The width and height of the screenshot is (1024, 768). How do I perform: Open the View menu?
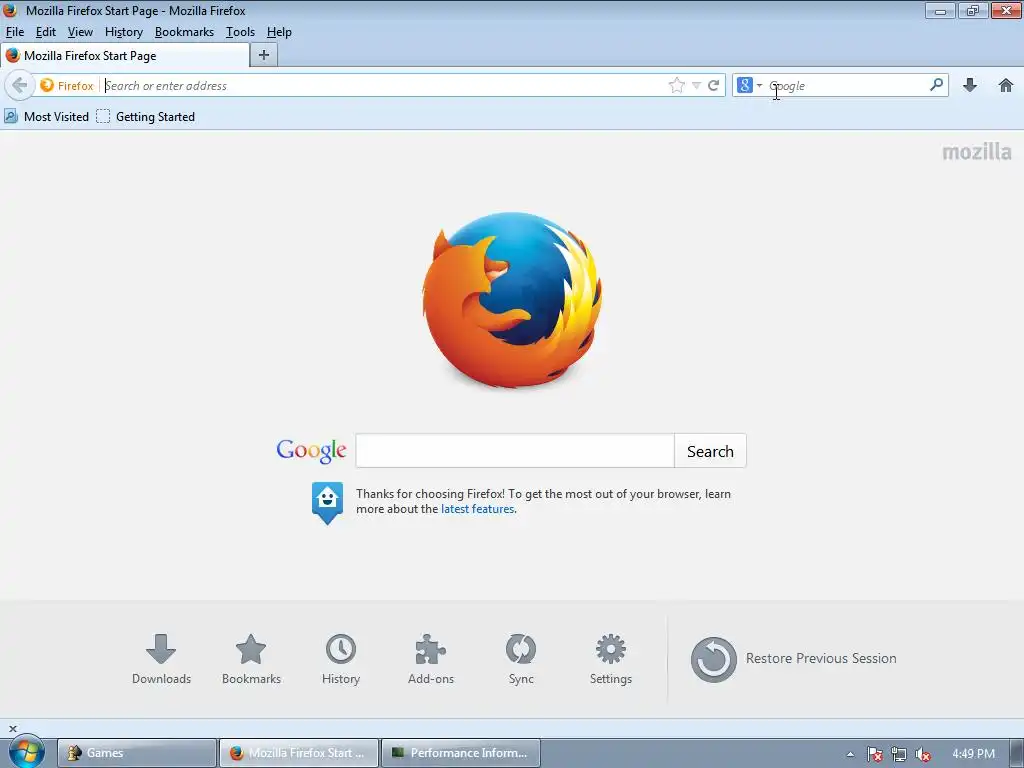[x=80, y=32]
